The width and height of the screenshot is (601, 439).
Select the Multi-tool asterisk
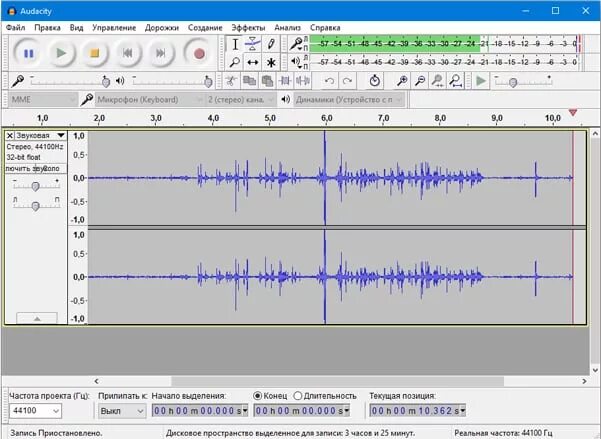[x=271, y=62]
